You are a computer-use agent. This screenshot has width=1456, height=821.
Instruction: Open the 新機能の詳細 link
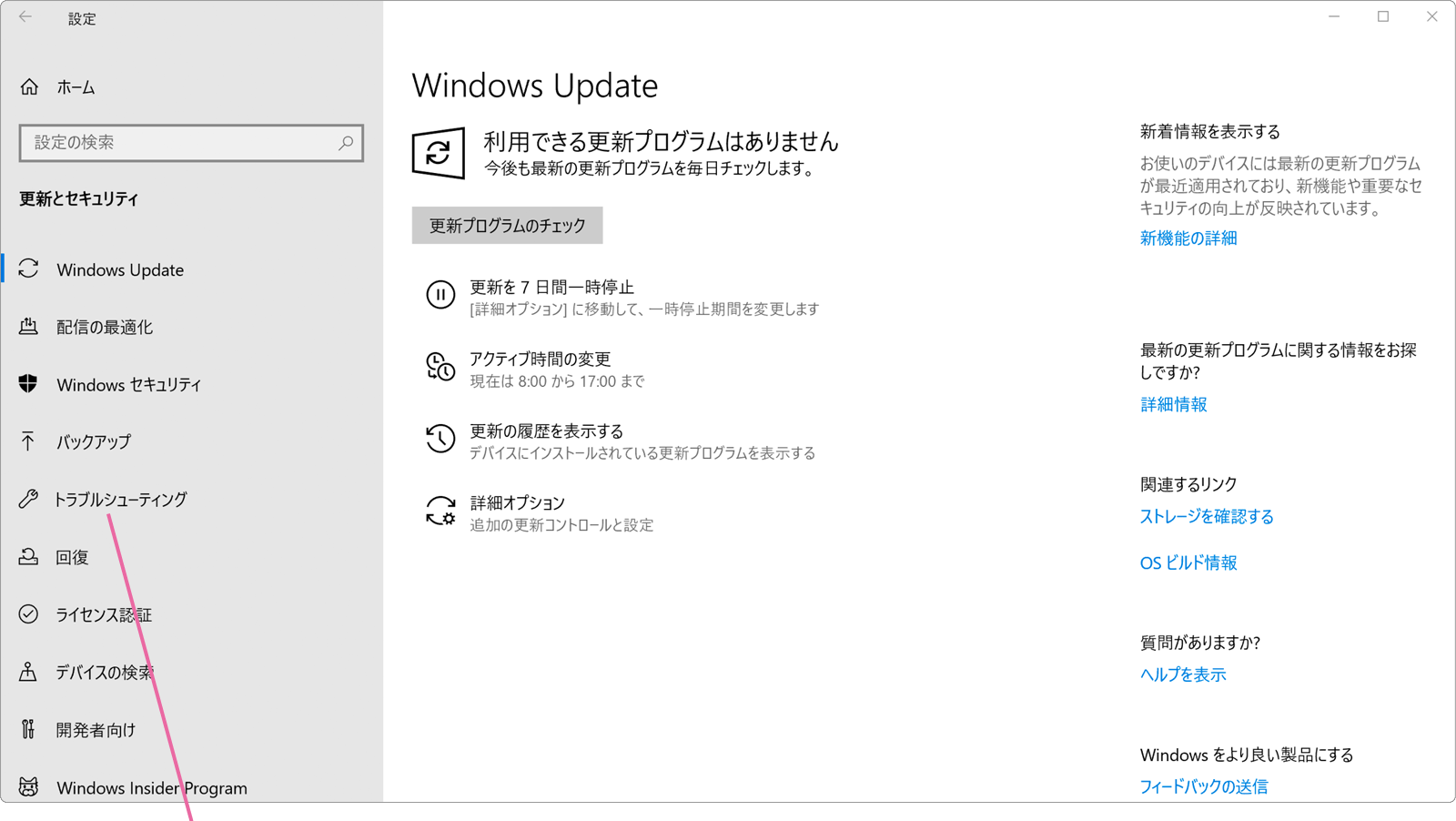(1188, 238)
